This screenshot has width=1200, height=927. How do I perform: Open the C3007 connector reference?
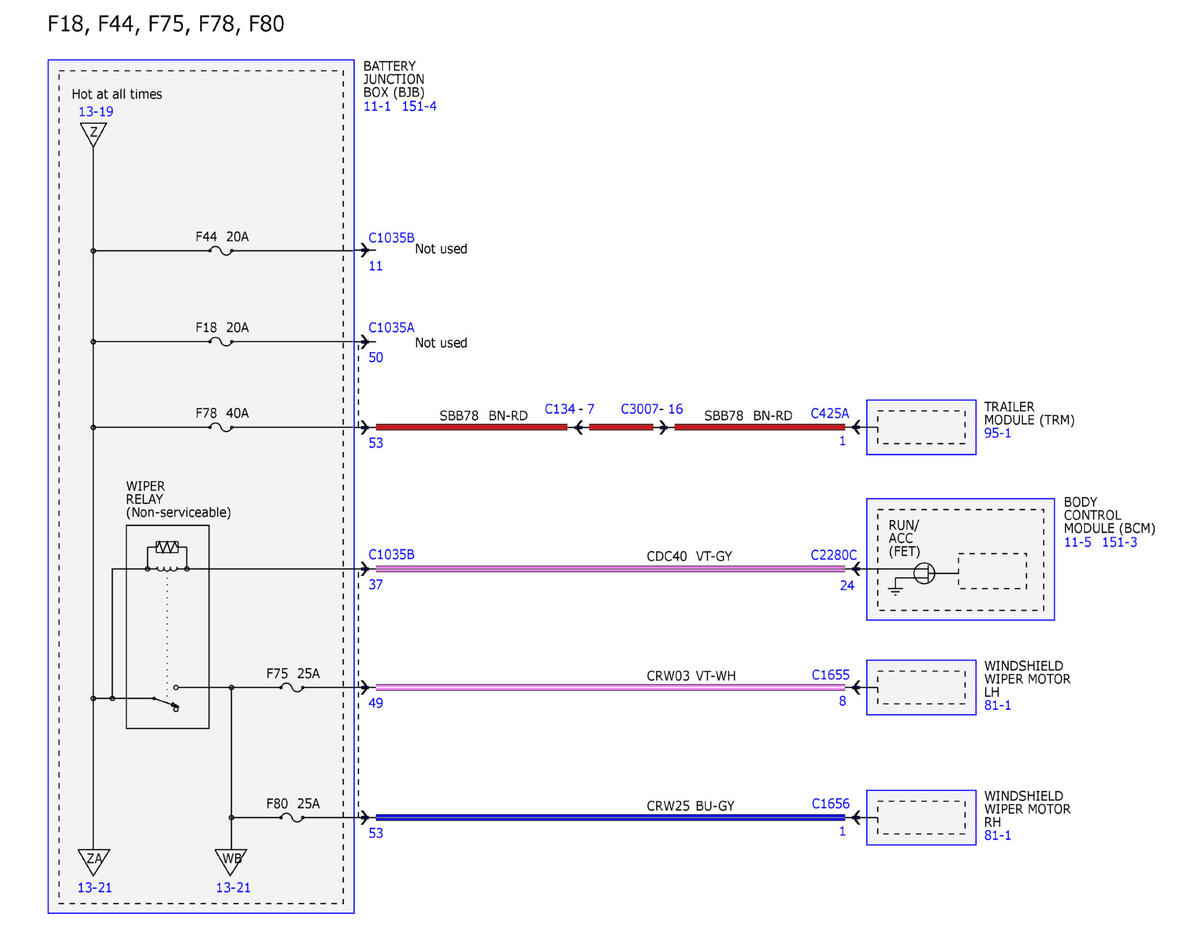click(x=642, y=409)
